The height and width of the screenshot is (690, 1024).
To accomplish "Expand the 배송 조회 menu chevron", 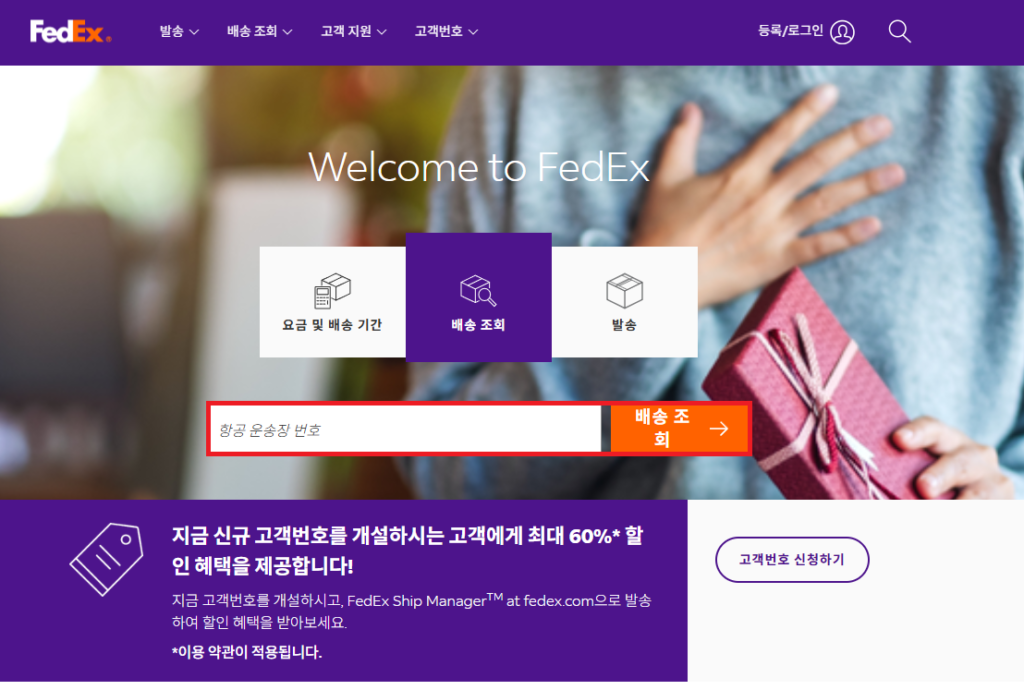I will coord(287,32).
